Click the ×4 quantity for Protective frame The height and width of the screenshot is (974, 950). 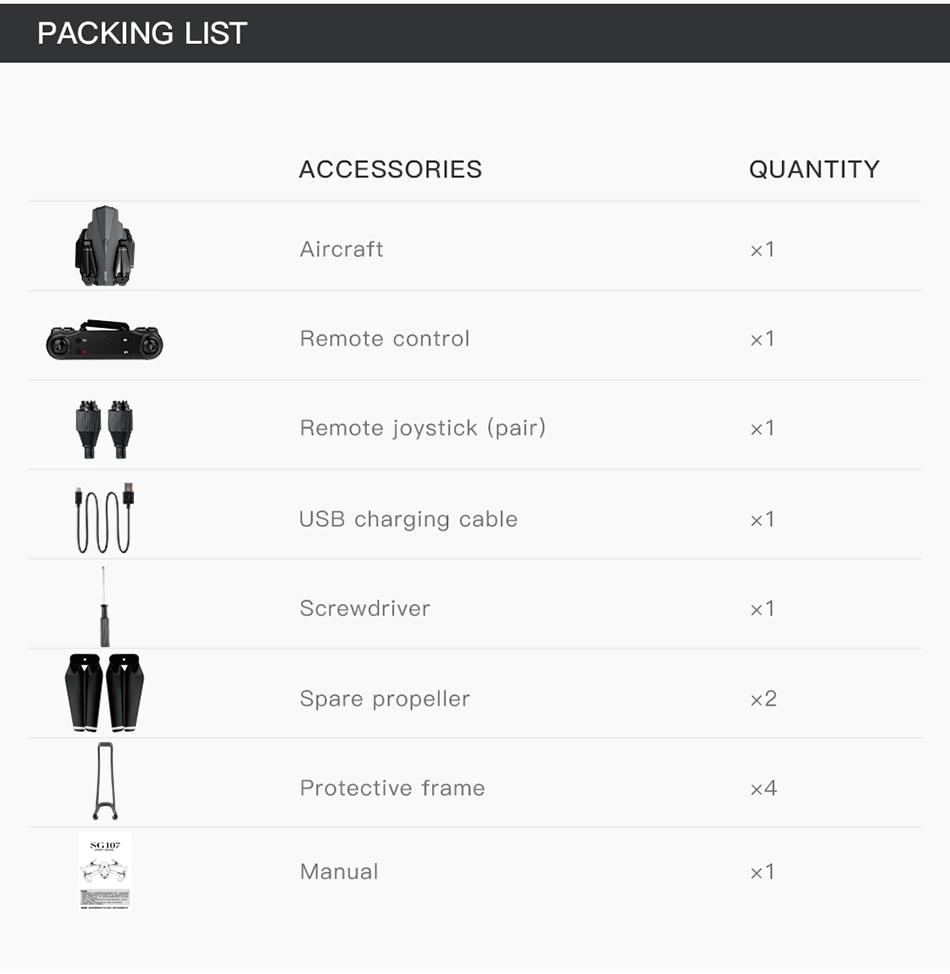763,788
